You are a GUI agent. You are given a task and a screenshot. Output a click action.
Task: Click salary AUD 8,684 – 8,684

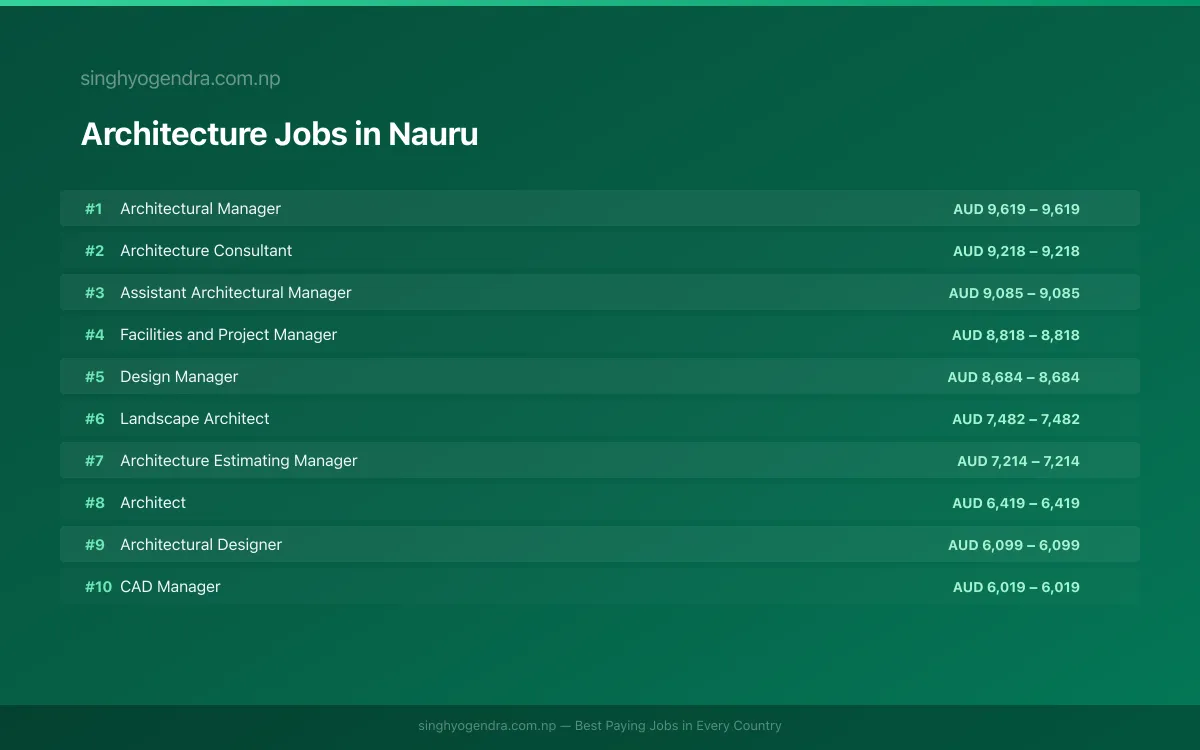pos(1014,377)
